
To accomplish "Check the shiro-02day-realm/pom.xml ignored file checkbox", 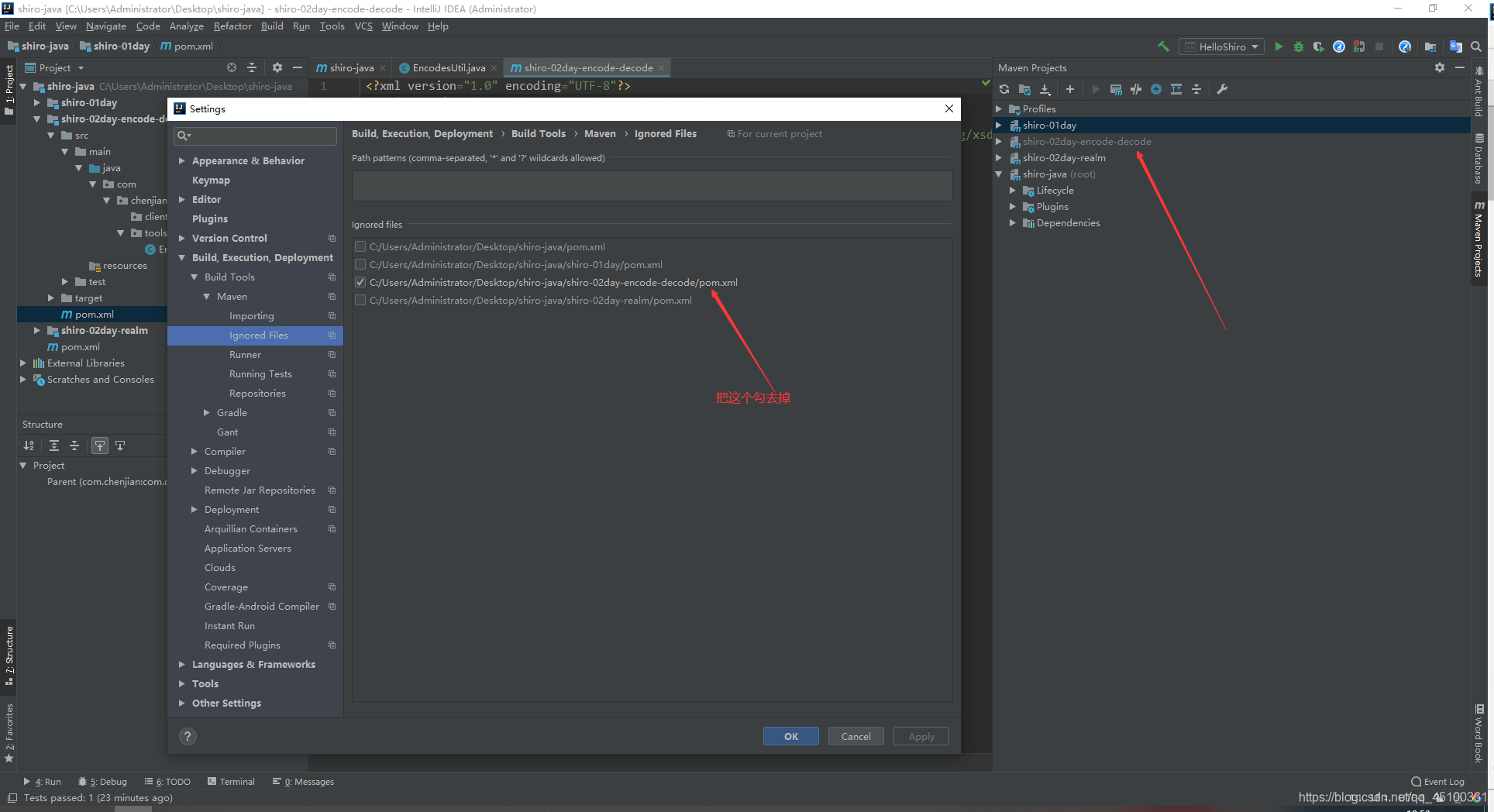I will click(360, 300).
